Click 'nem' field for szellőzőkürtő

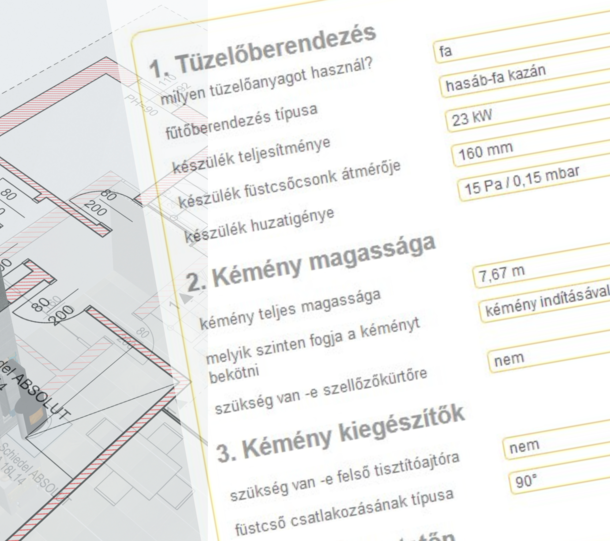549,353
